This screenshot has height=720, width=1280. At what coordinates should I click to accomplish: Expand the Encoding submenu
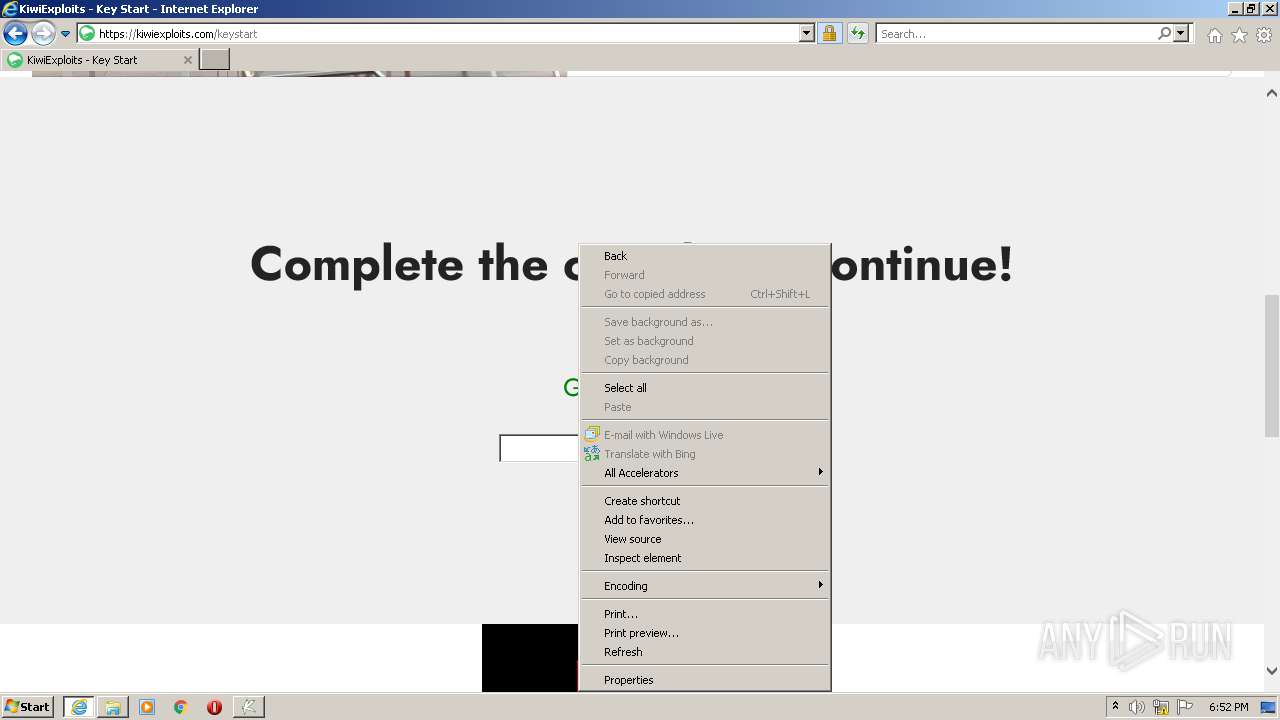click(705, 586)
